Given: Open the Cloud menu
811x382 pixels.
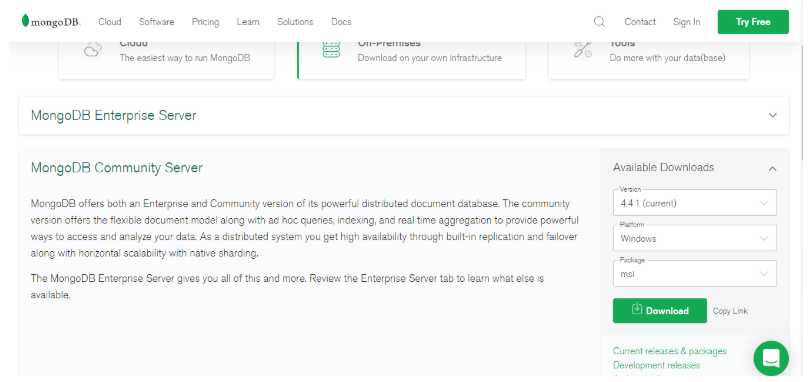Looking at the screenshot, I should (110, 22).
